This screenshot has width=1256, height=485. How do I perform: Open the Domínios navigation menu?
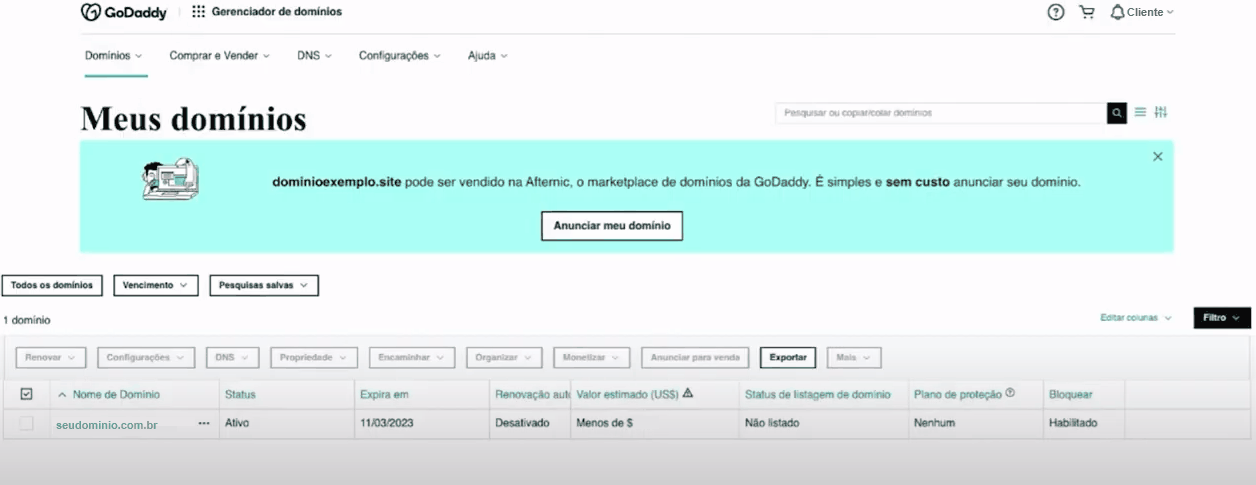point(114,56)
